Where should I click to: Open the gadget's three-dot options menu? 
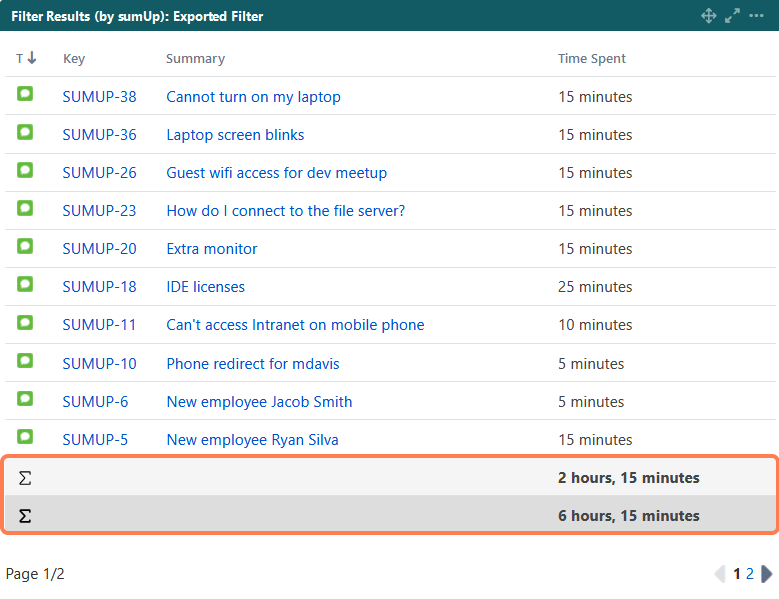(x=757, y=16)
